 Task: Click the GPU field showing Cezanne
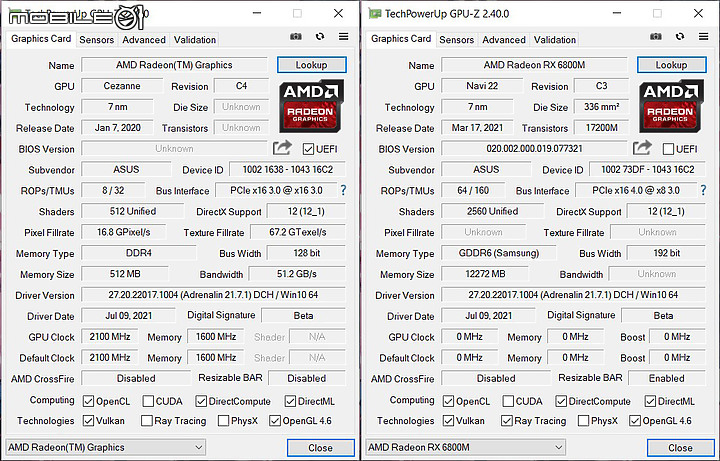(x=122, y=85)
